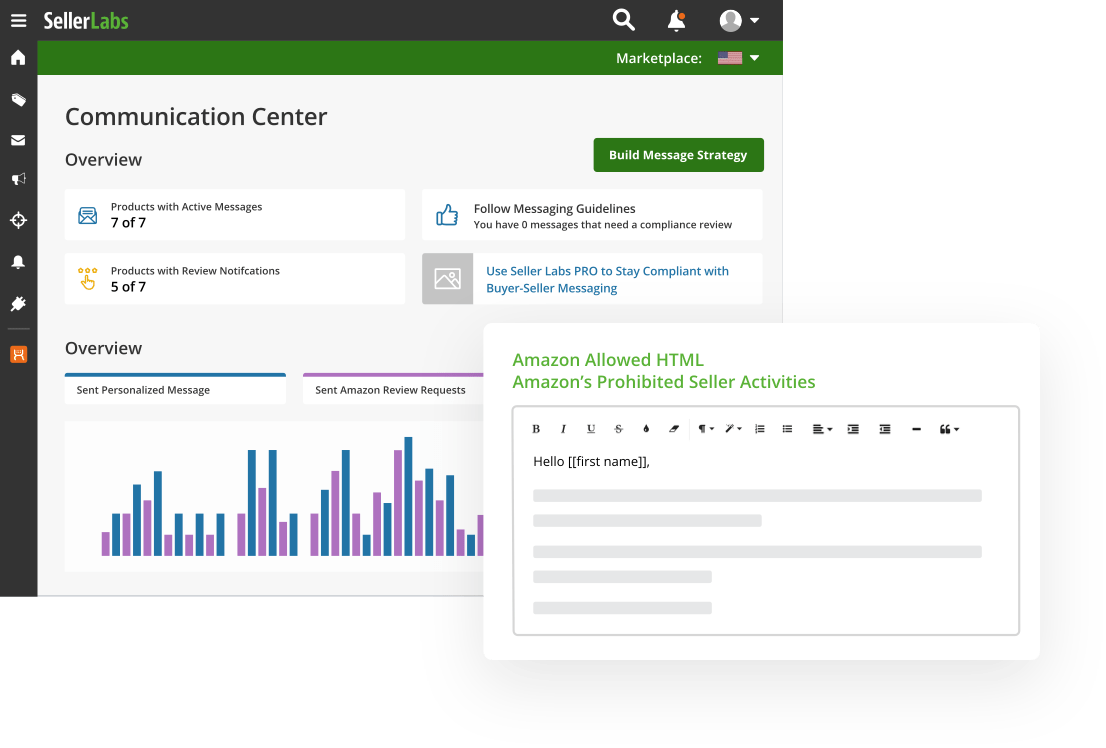The width and height of the screenshot is (1106, 748).
Task: Open the text color droplet tool
Action: point(646,429)
